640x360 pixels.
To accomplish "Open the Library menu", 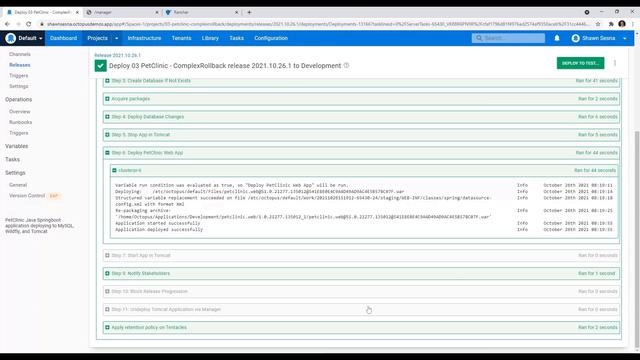I will (x=210, y=38).
